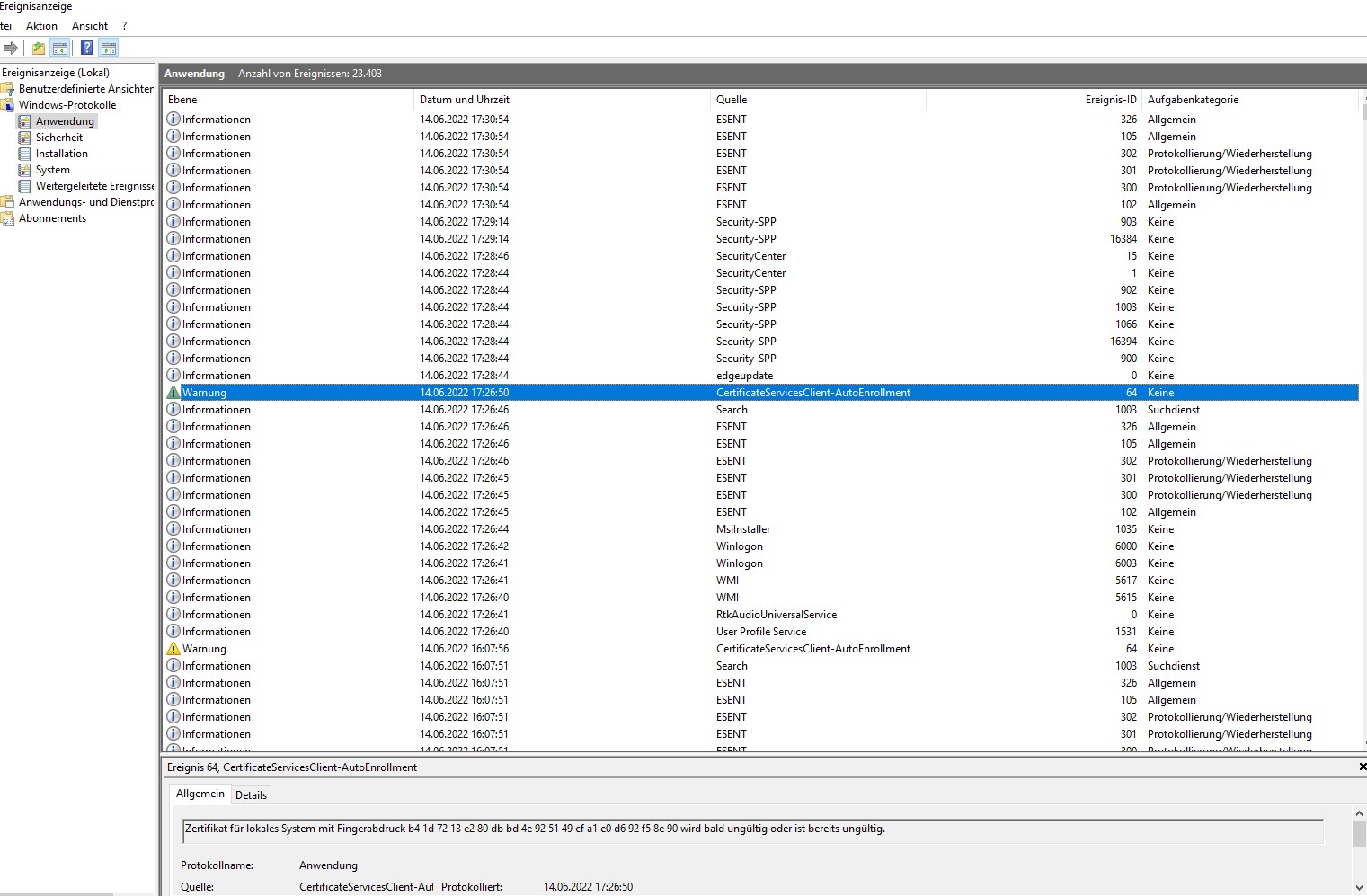Select Weitergeleitete Ereignisse in tree
This screenshot has height=896, width=1367.
click(x=94, y=186)
